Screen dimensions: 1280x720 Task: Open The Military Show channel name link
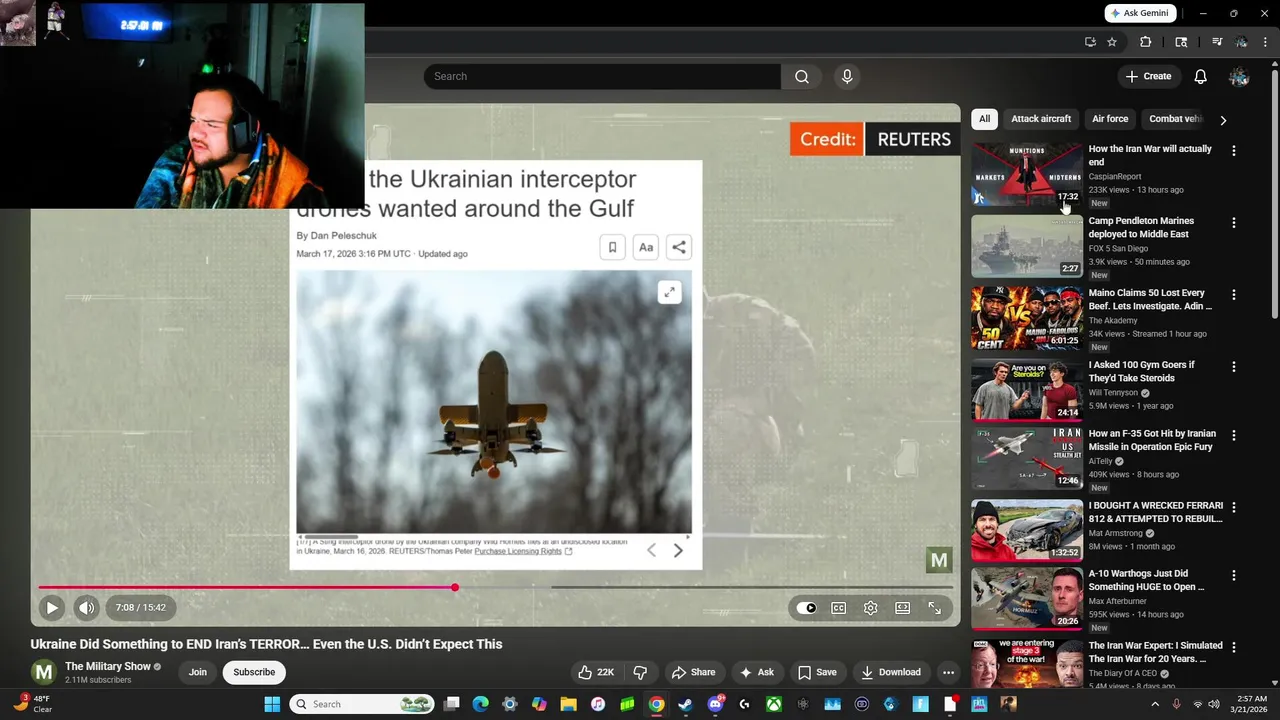coord(108,666)
